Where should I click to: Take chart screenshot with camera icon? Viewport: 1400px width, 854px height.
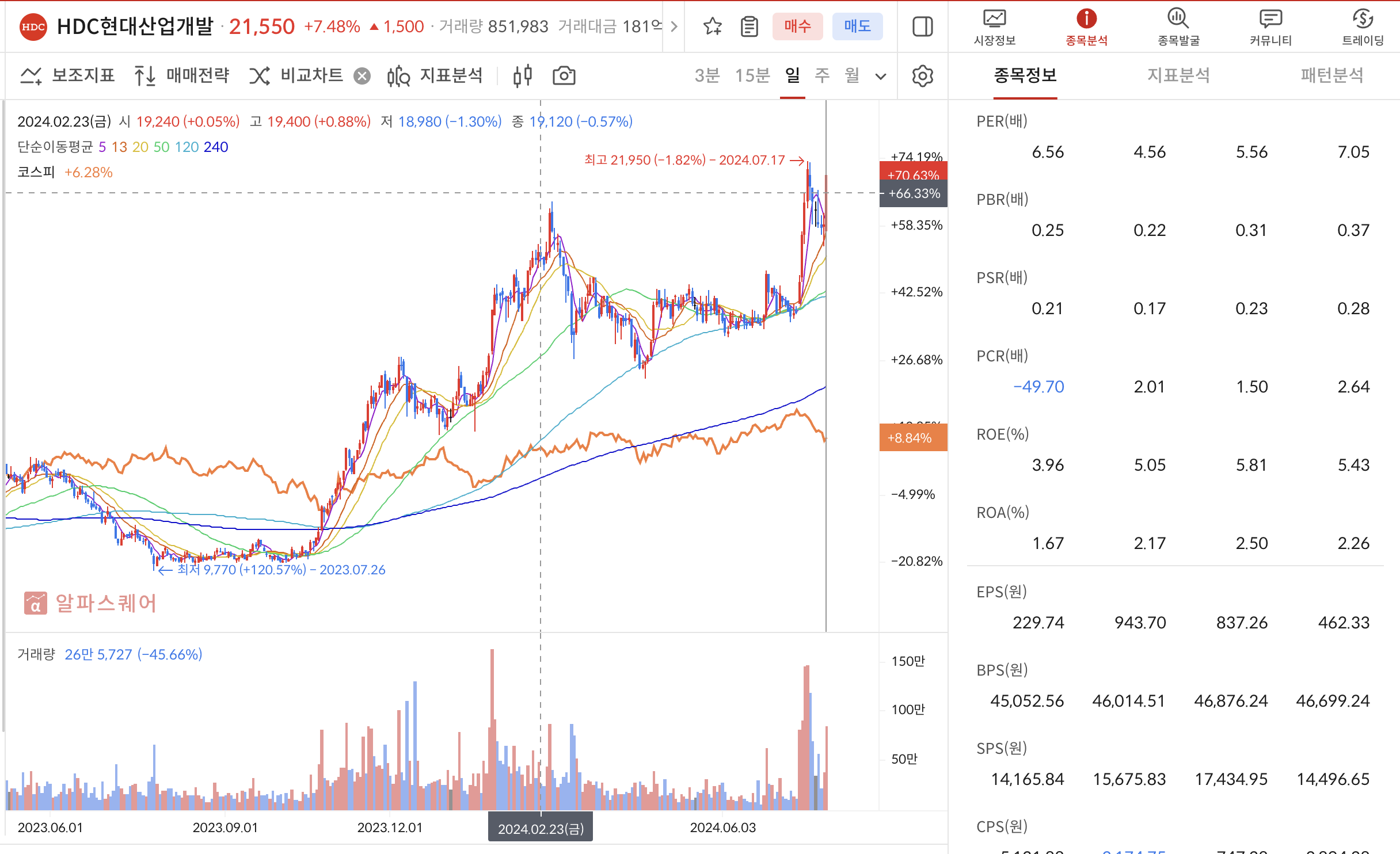(x=564, y=76)
